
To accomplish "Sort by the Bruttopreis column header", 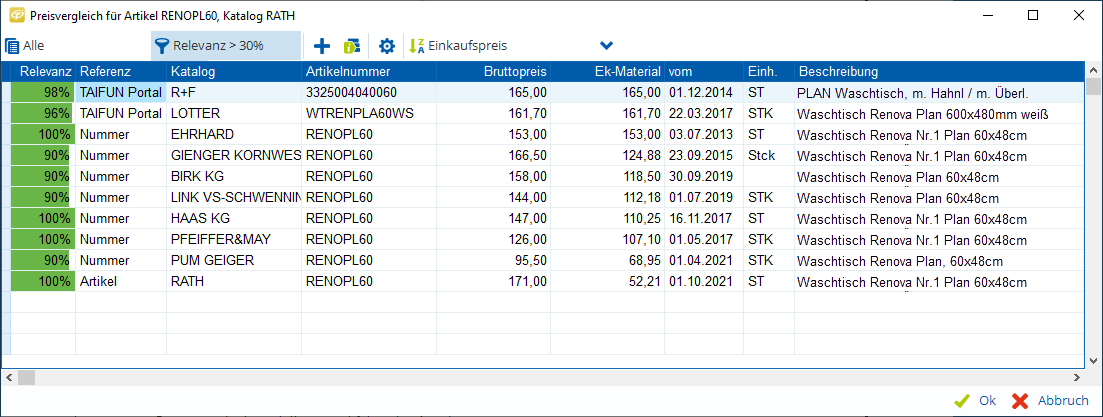I will pos(515,72).
